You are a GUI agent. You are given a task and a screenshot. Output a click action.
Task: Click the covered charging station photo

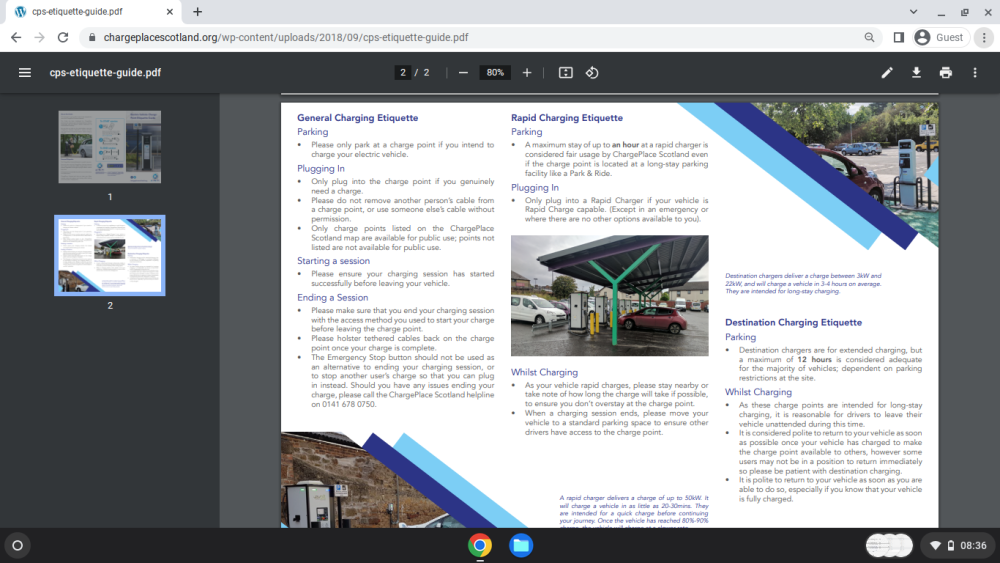click(x=610, y=295)
